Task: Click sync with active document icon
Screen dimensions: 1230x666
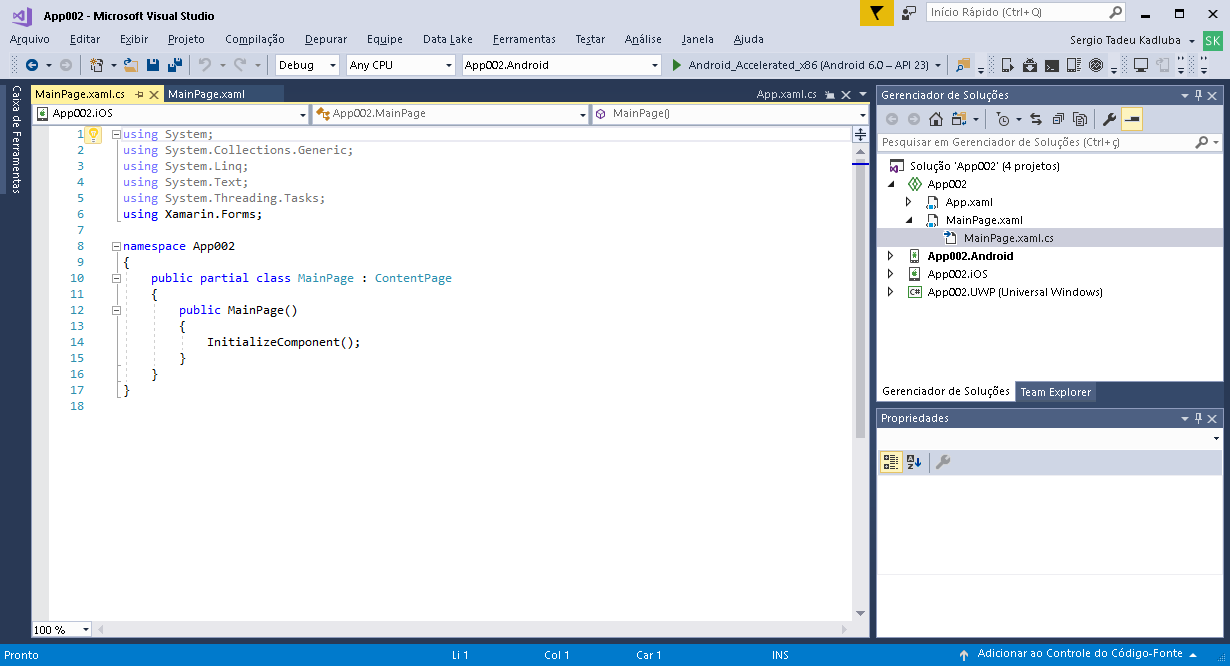Action: [x=1036, y=119]
